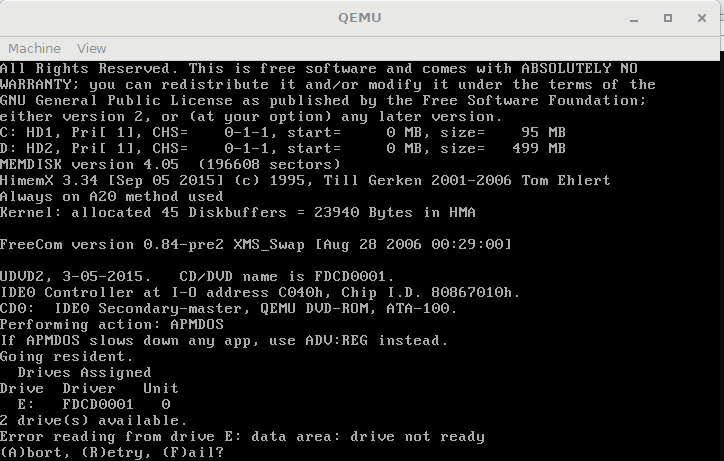
Task: Click the "C: HD1" 95 MB drive line
Action: tap(283, 133)
